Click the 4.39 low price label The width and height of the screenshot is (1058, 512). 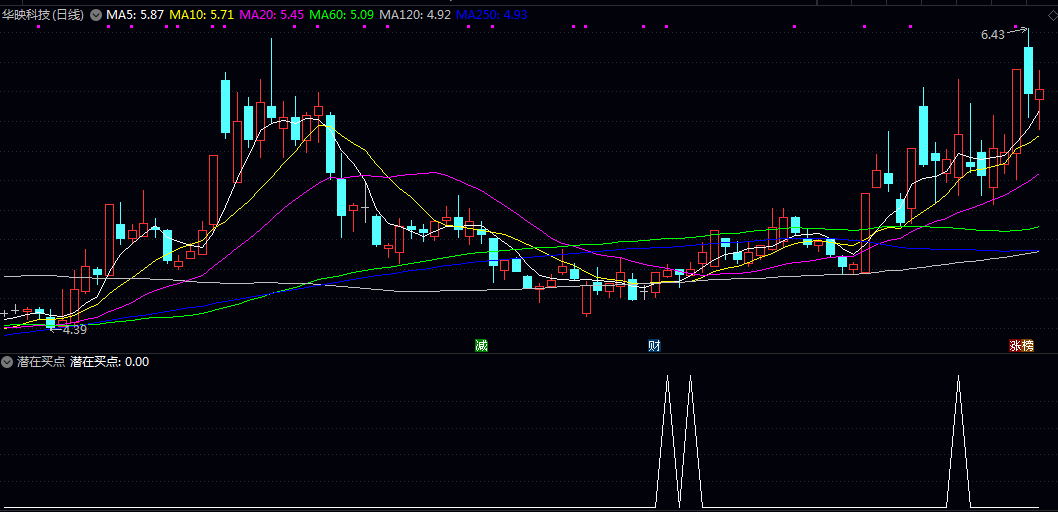pyautogui.click(x=74, y=330)
